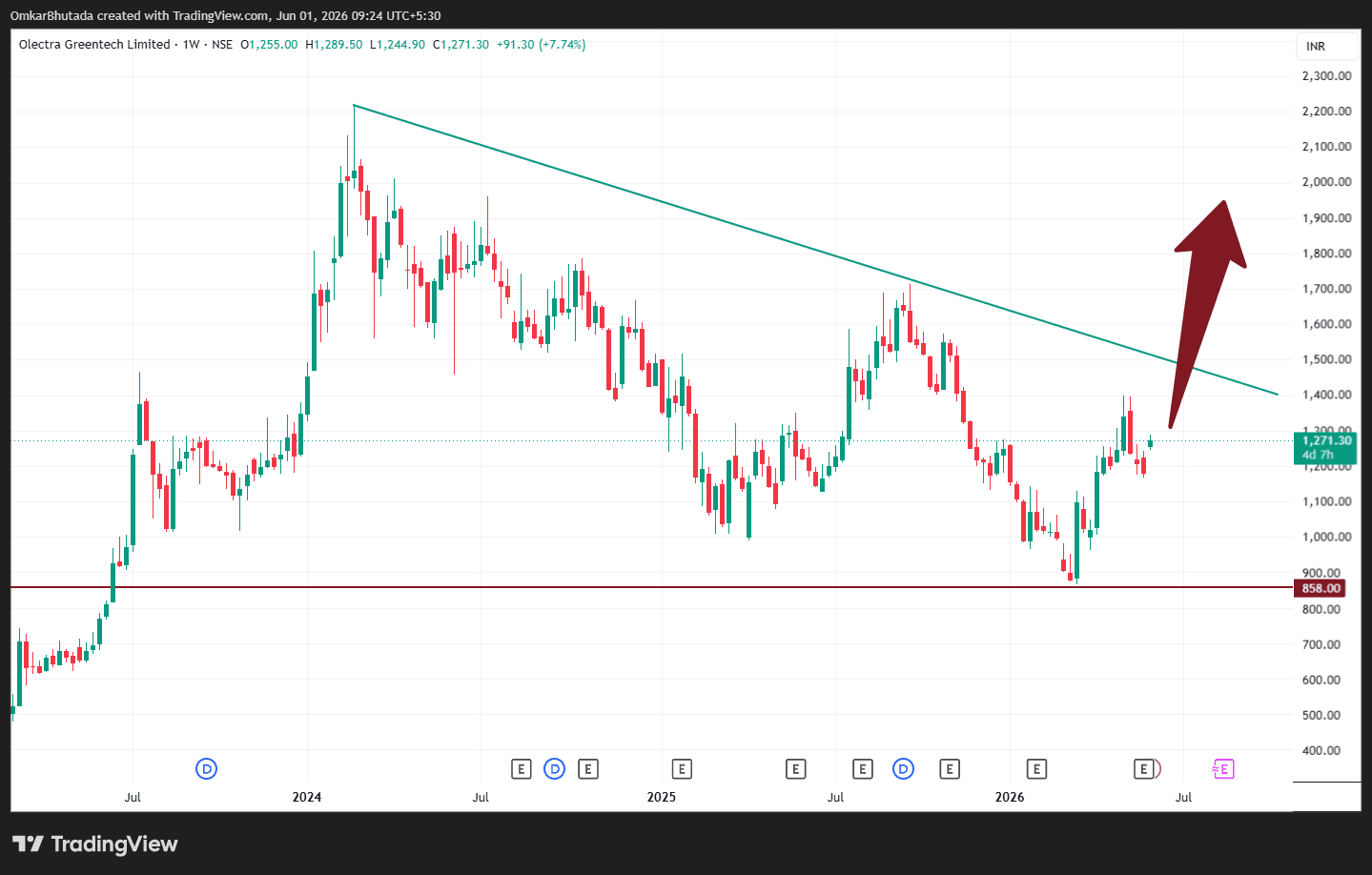Click the OmkarBhutada created with TradingView.com caption

point(225,15)
